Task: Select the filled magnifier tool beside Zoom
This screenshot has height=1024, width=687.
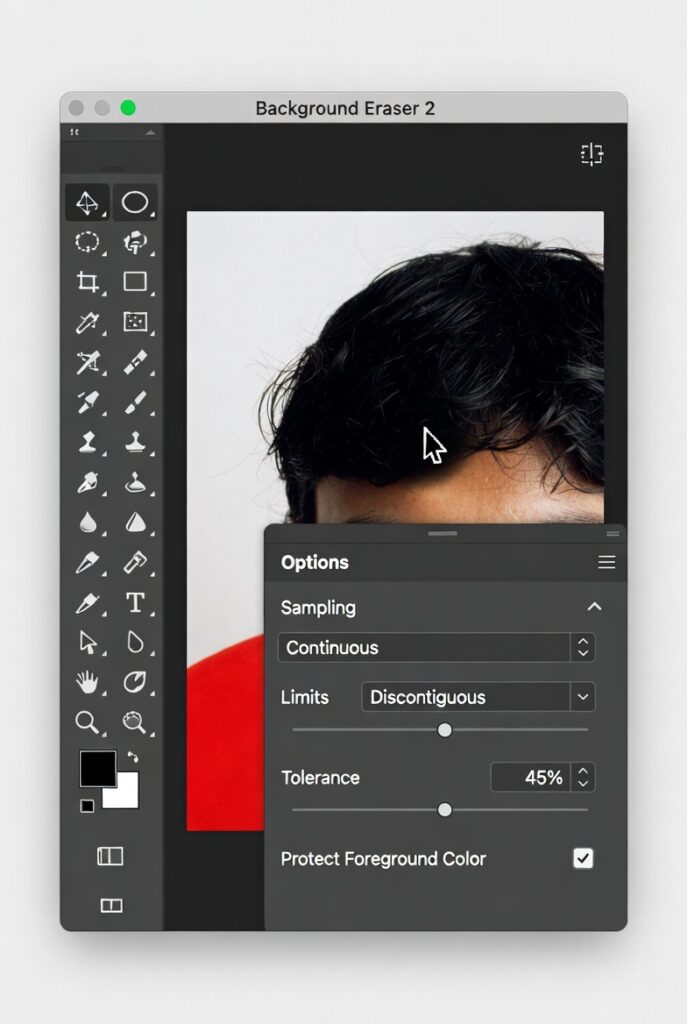Action: (x=135, y=723)
